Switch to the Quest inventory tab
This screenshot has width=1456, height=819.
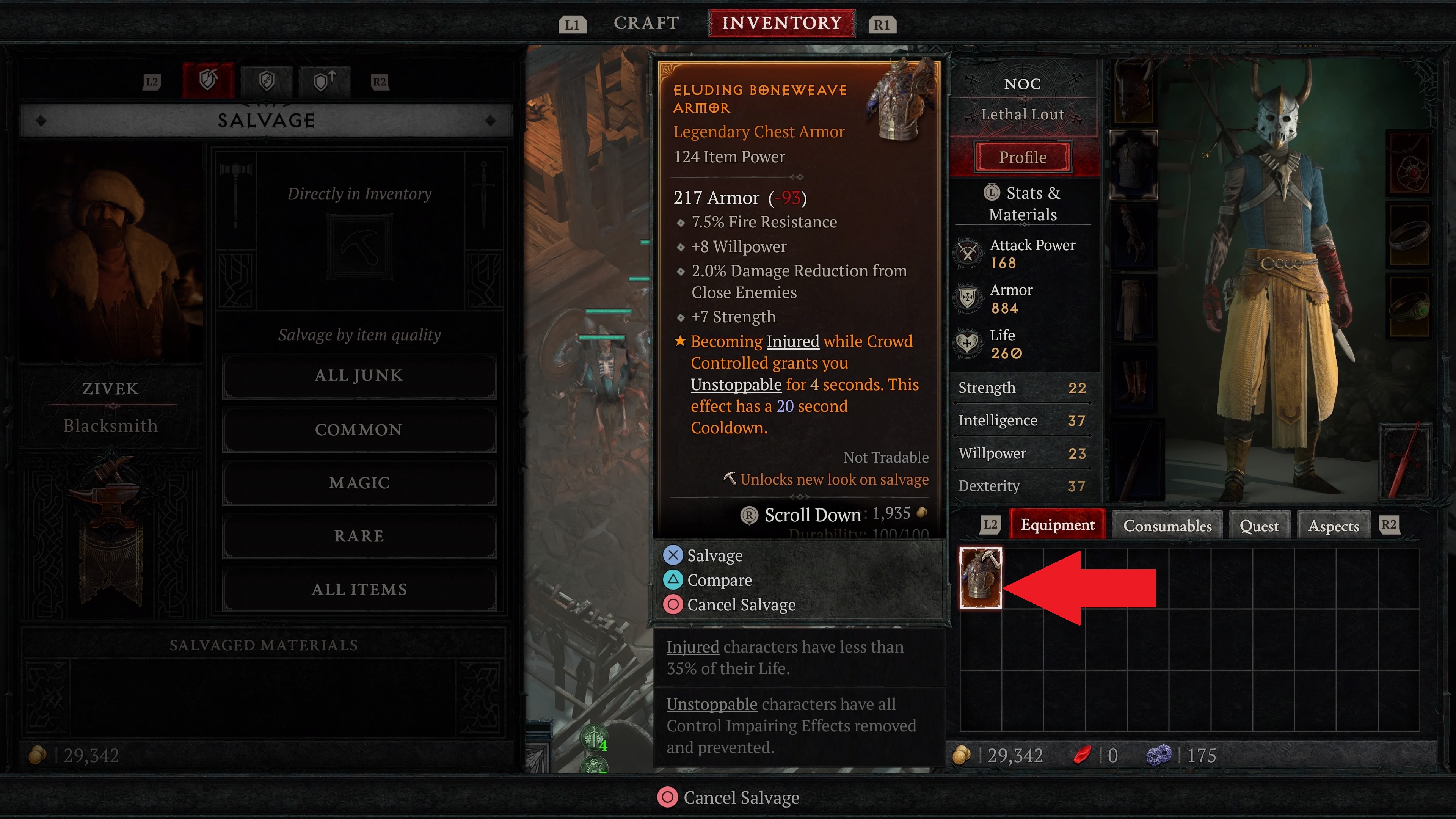1259,526
